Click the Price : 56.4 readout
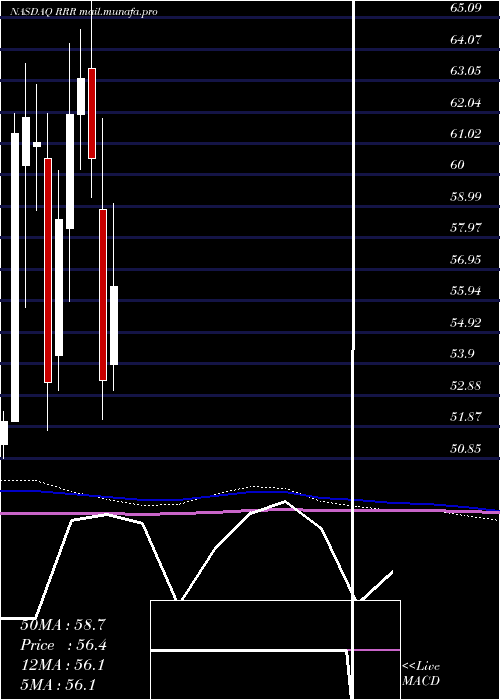500x700 pixels. (x=63, y=645)
